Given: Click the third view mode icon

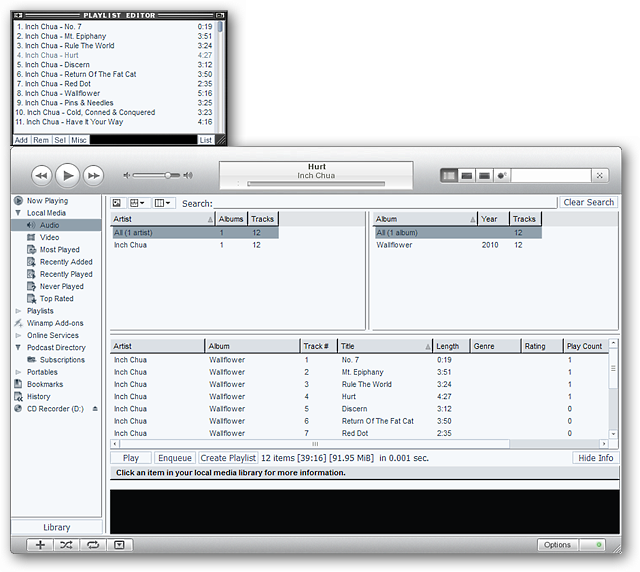Looking at the screenshot, I should 484,176.
